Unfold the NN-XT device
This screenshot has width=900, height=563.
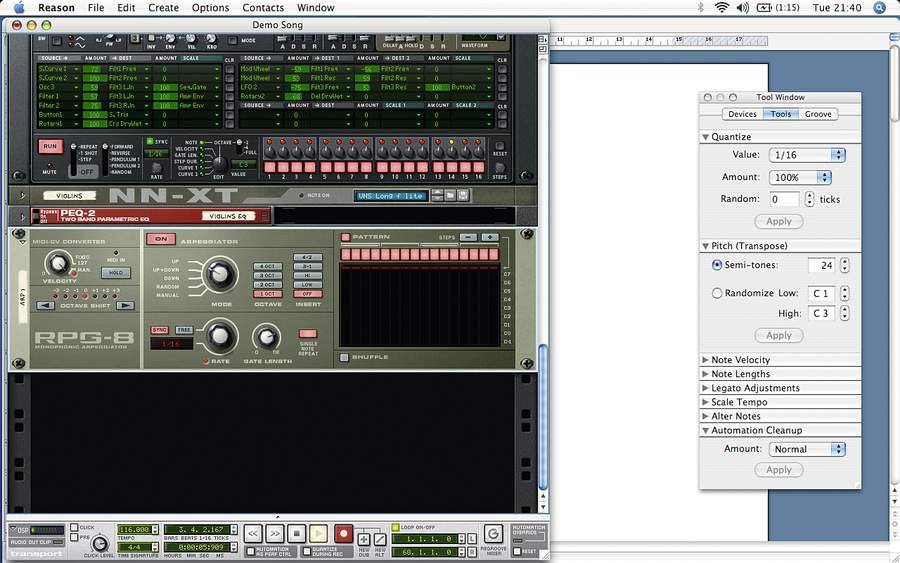pos(22,196)
